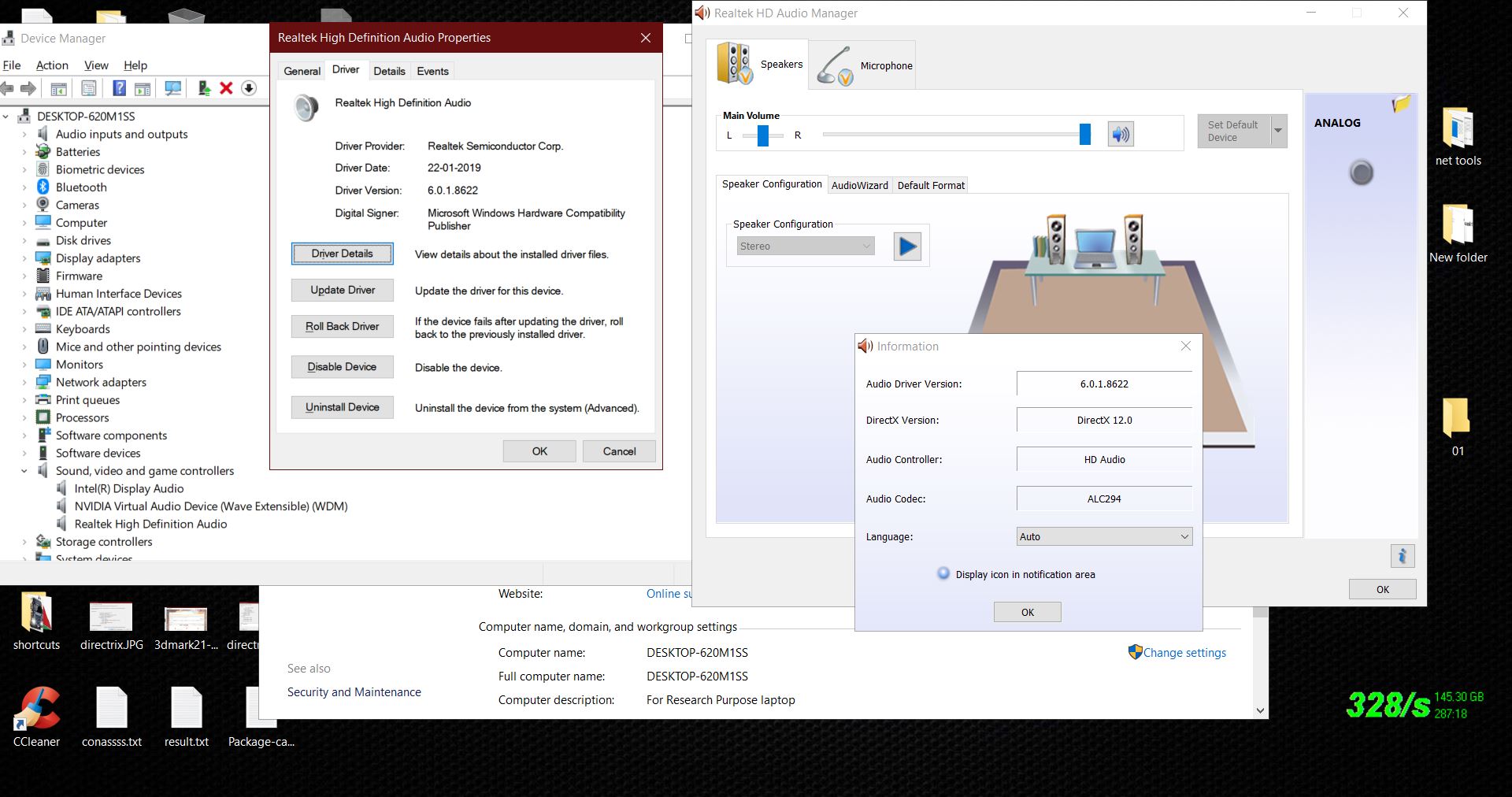The height and width of the screenshot is (797, 1512).
Task: Click the yellow folder connector settings icon
Action: 1401,104
